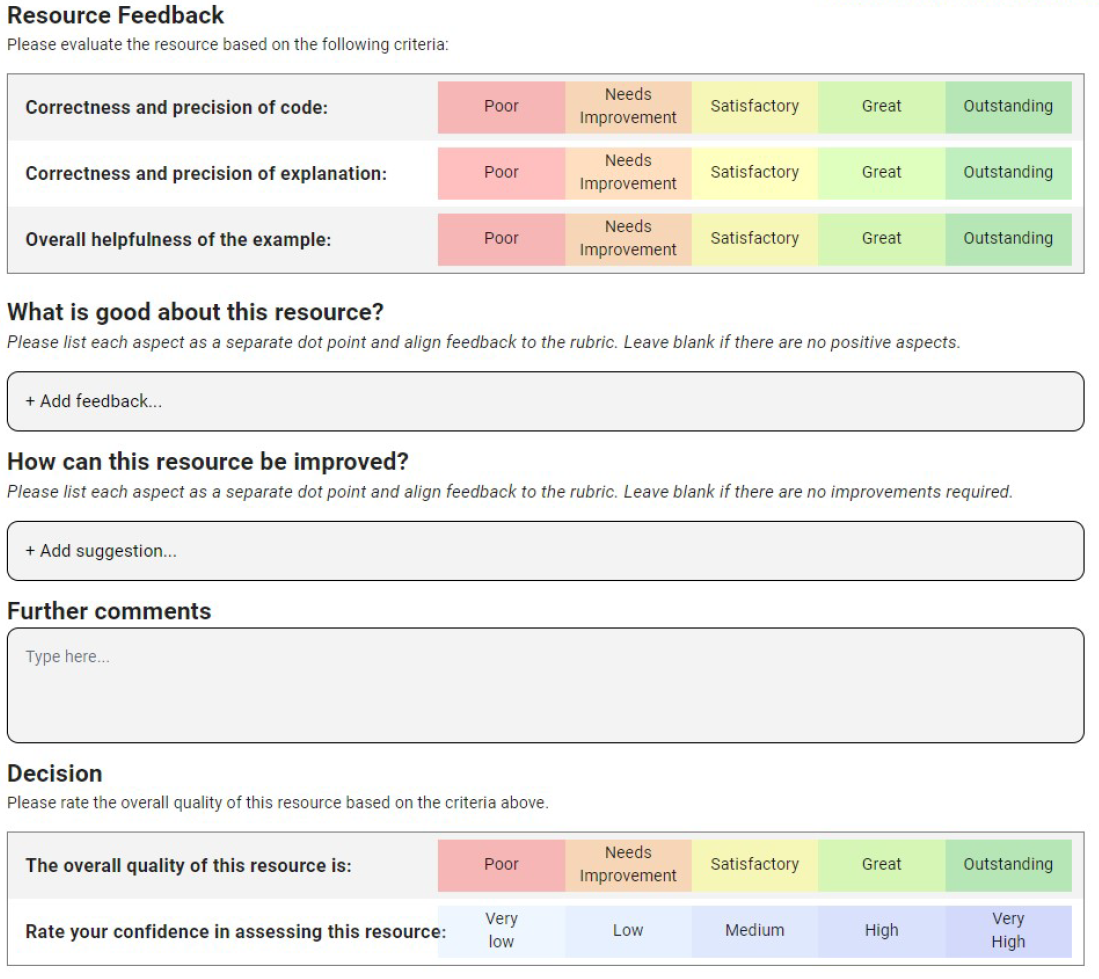Choose High confidence in assessment
Viewport: 1099px width, 979px height.
coord(881,931)
